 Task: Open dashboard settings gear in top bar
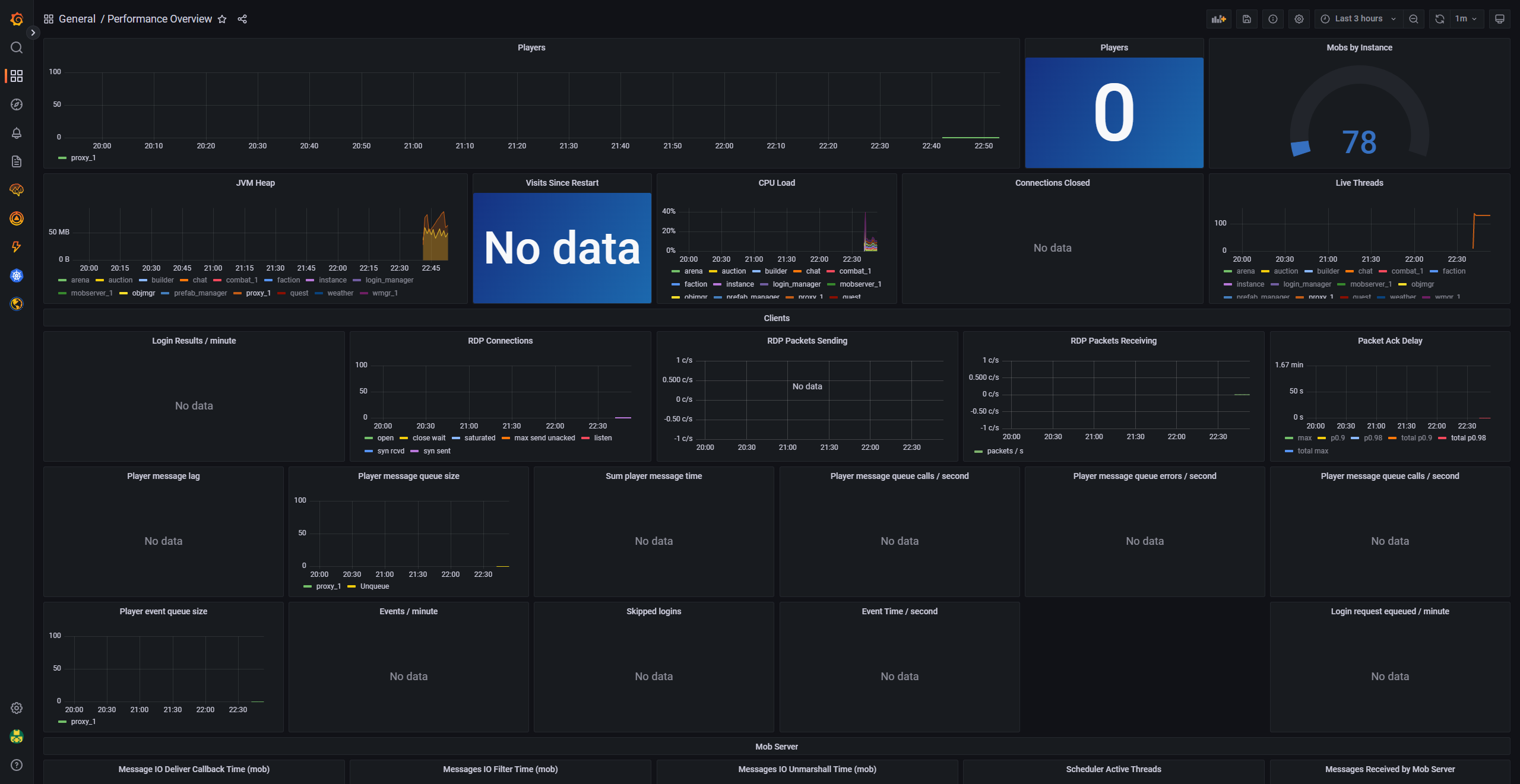click(x=1299, y=19)
